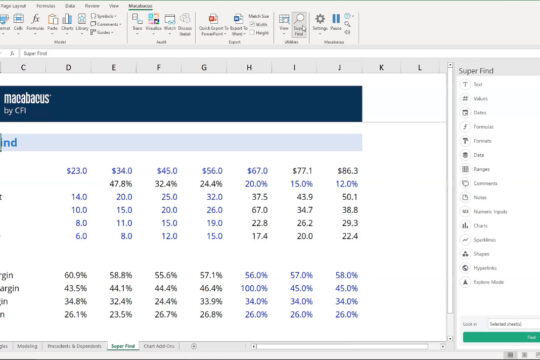The height and width of the screenshot is (360, 540).
Task: Open the Cells tool in the ribbon
Action: (18, 23)
